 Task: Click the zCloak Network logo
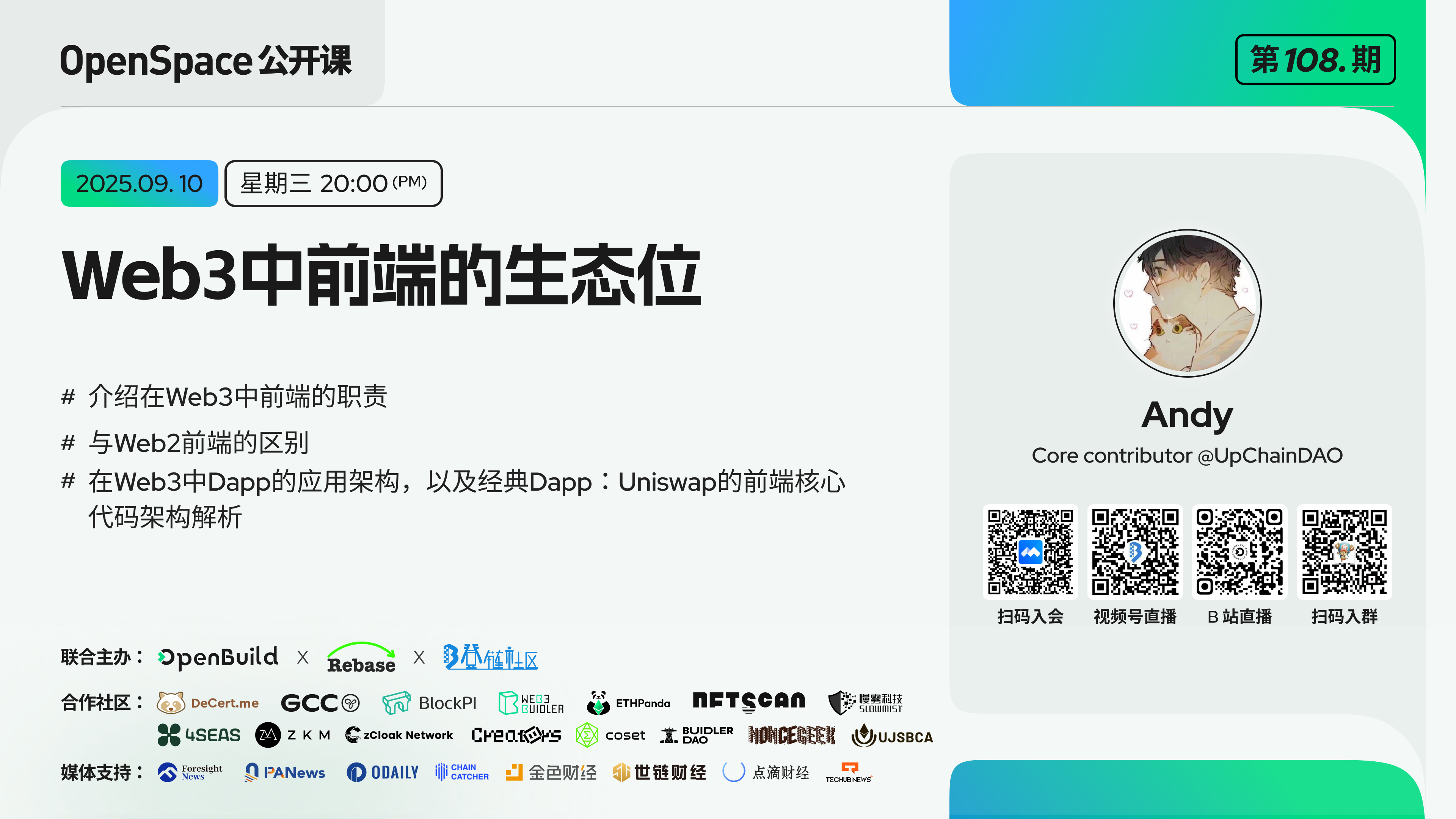[399, 735]
